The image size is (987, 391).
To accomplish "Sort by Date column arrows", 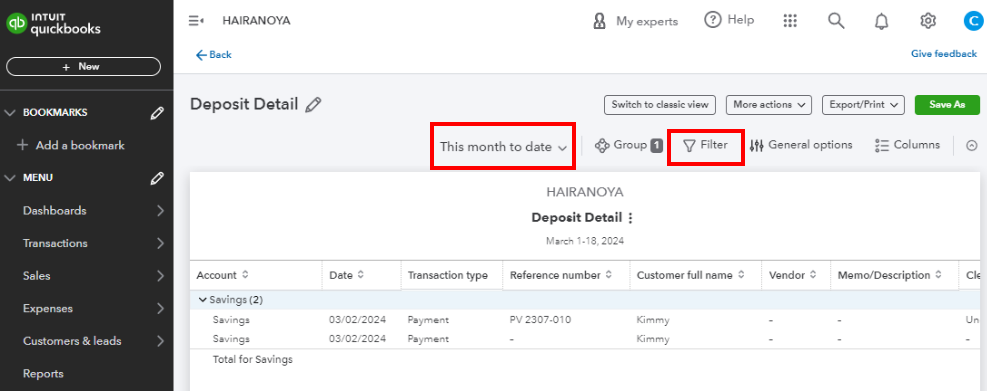I will click(x=361, y=275).
